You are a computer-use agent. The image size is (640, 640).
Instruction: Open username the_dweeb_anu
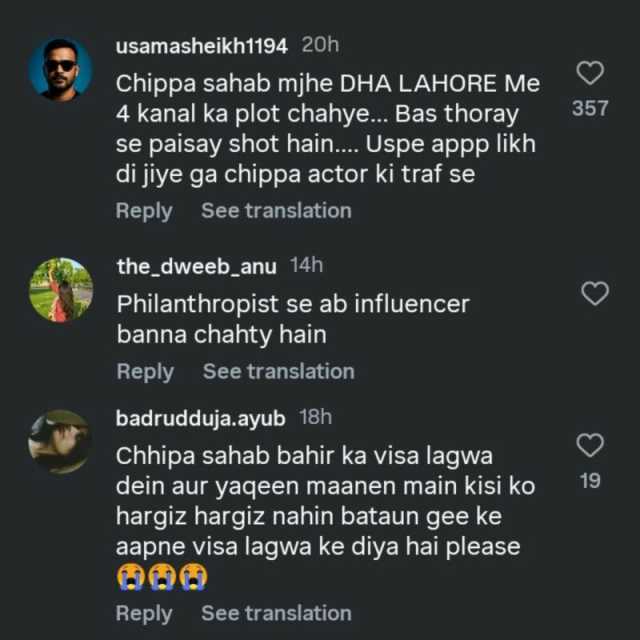tap(196, 267)
